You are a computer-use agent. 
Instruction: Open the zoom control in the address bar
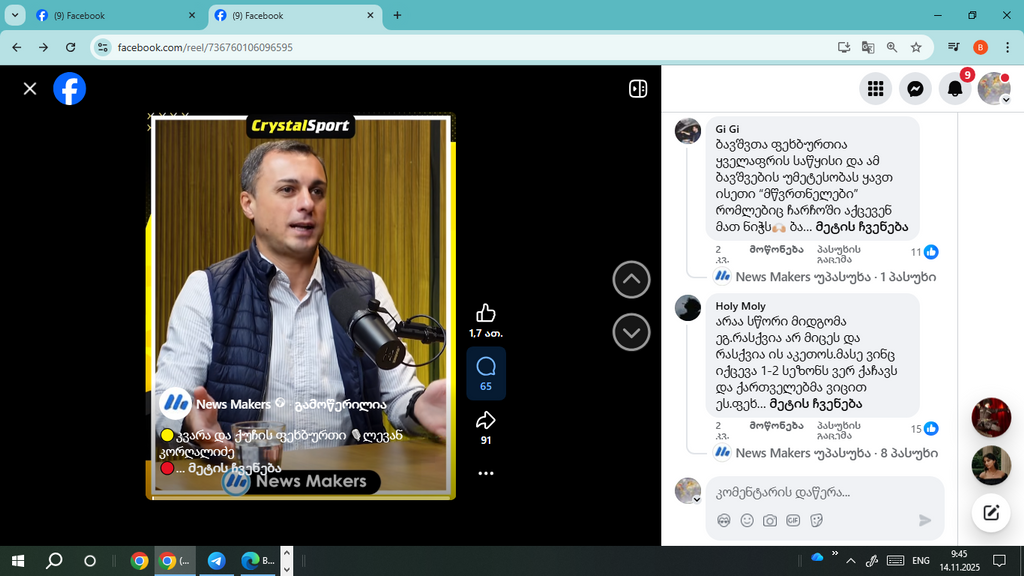[892, 47]
